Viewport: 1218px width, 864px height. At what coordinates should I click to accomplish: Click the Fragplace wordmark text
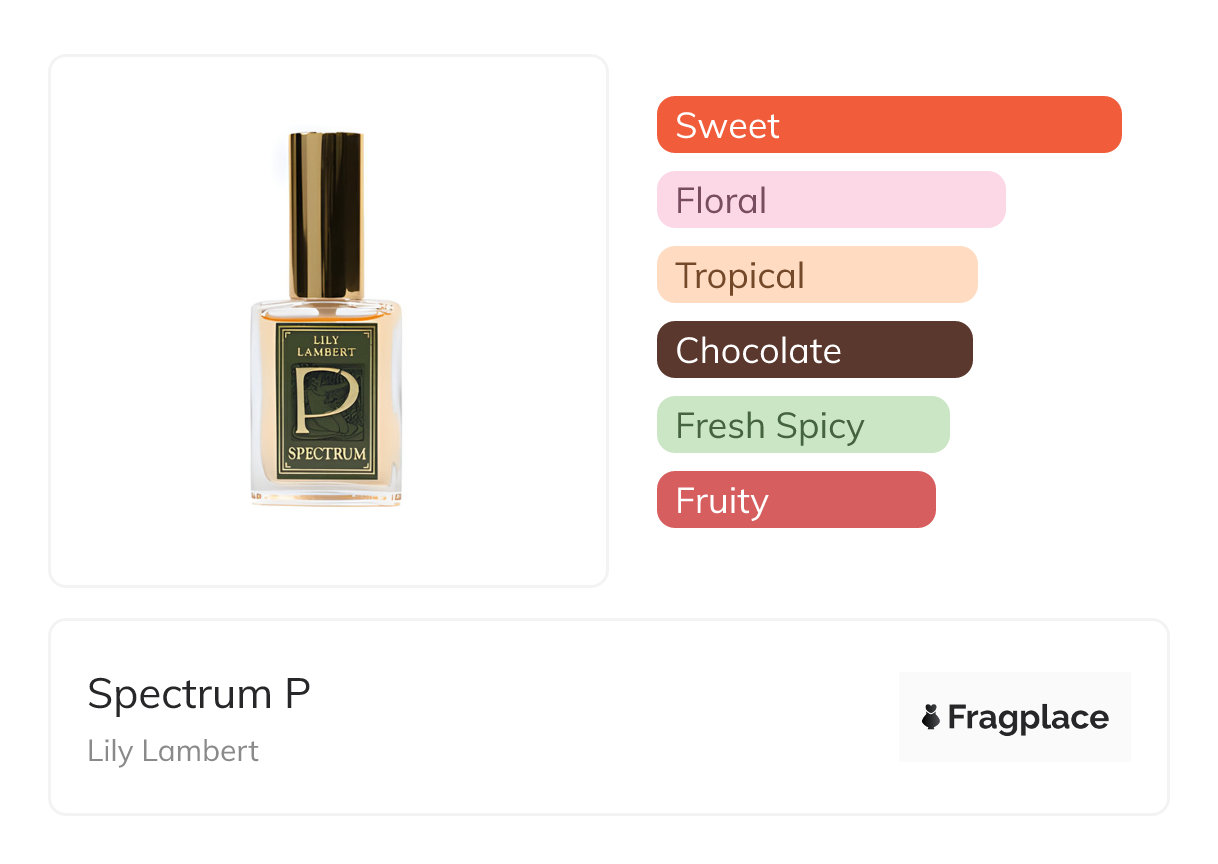(1028, 717)
